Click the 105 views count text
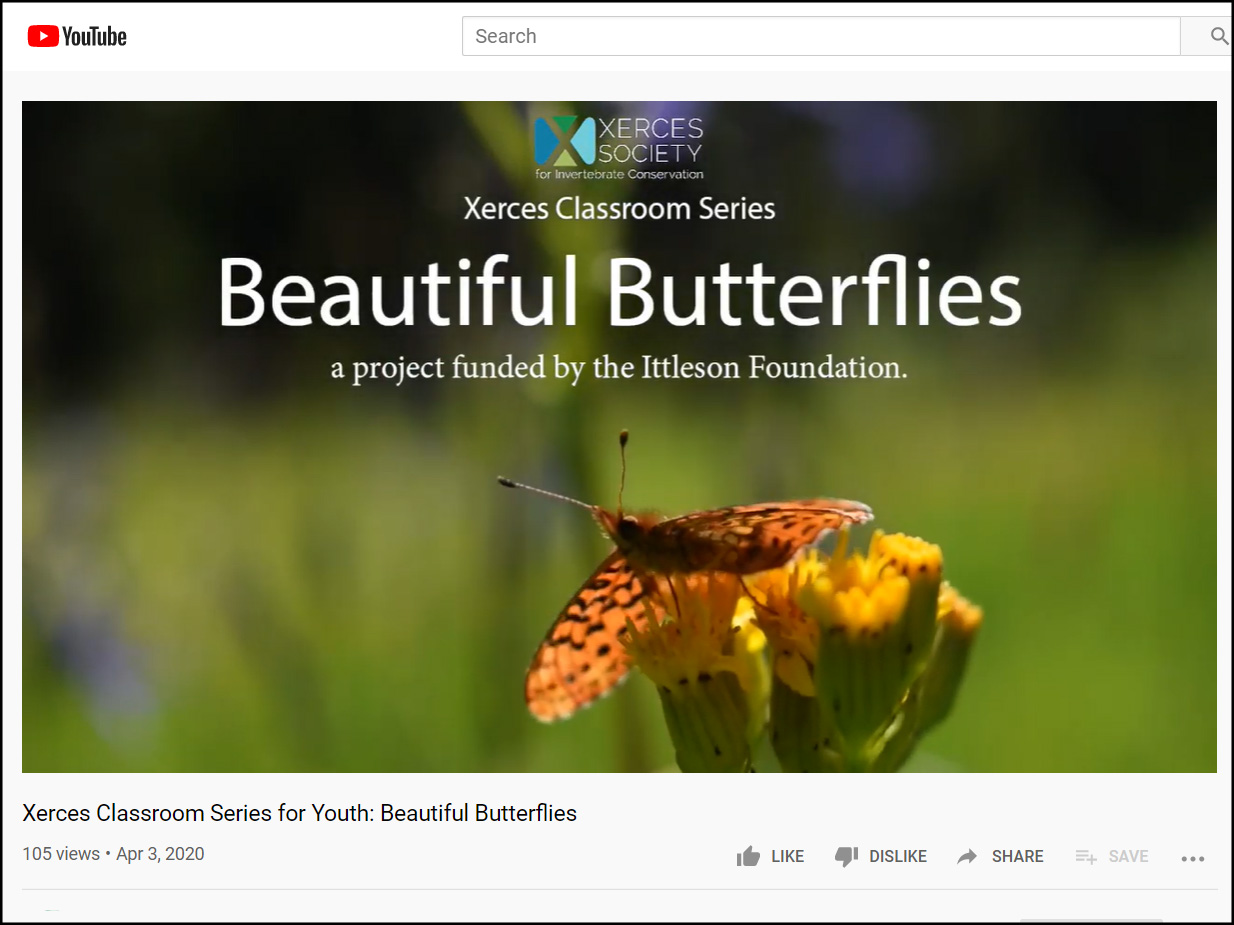Image resolution: width=1234 pixels, height=925 pixels. (x=61, y=854)
